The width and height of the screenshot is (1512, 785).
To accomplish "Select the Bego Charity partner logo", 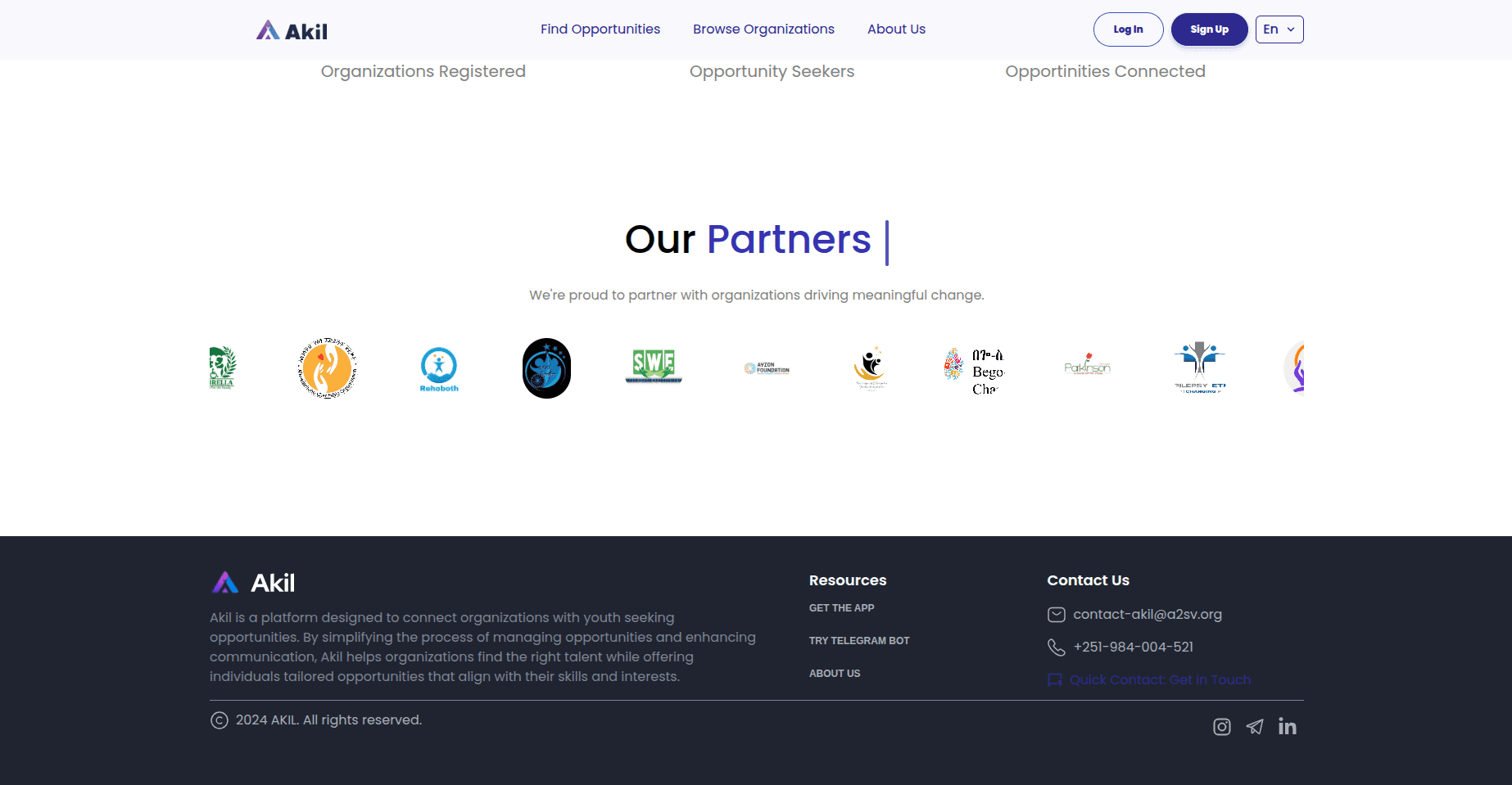I will (974, 370).
